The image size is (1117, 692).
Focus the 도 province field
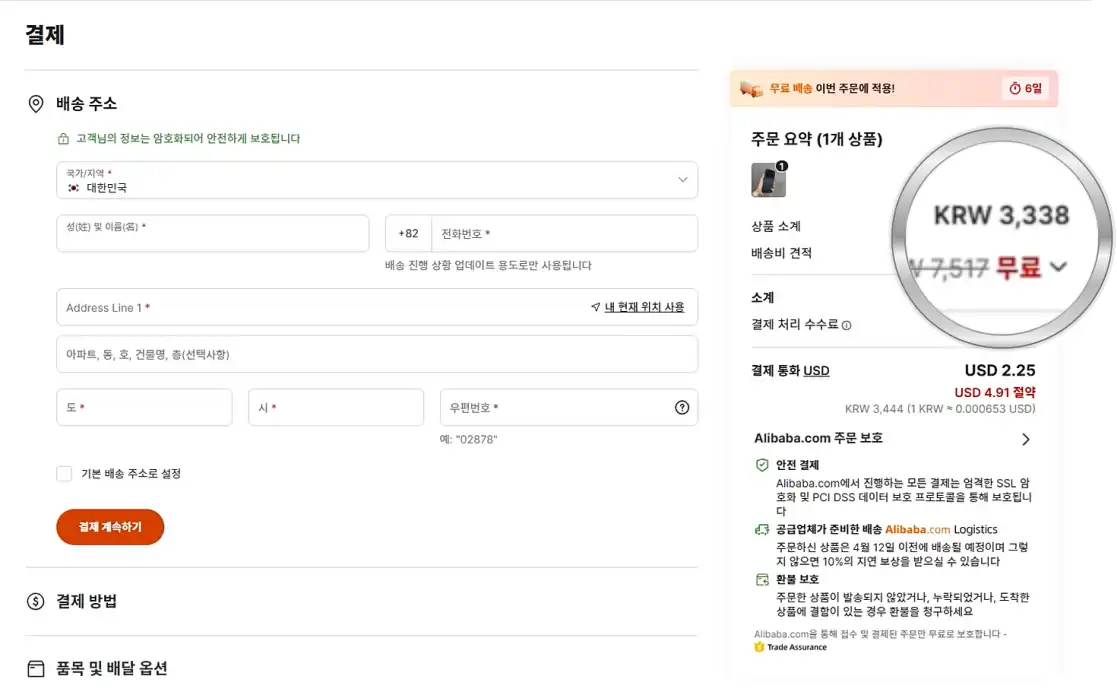coord(144,408)
